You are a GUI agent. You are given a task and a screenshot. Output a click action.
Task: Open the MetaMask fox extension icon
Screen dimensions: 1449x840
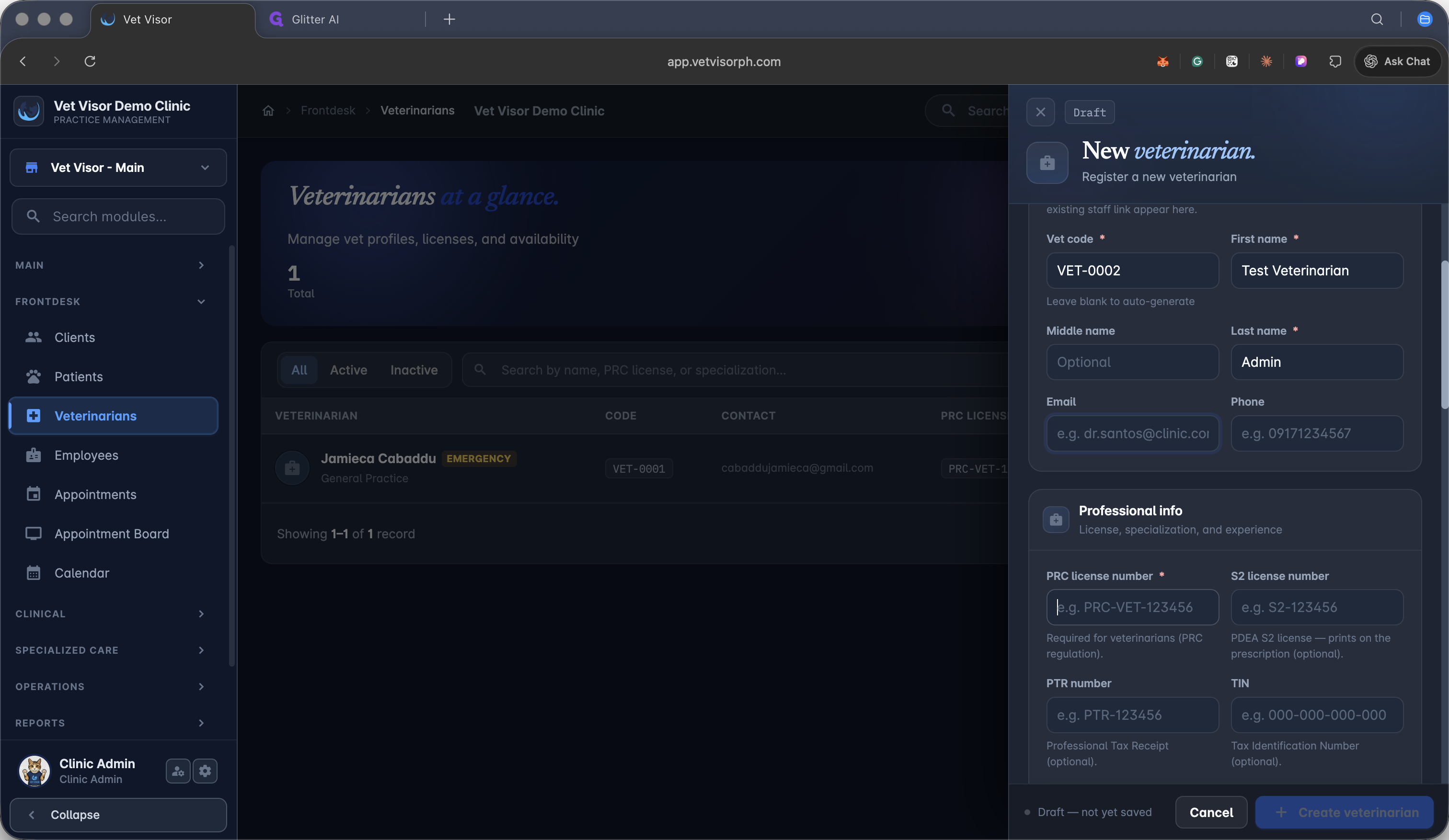(1162, 61)
